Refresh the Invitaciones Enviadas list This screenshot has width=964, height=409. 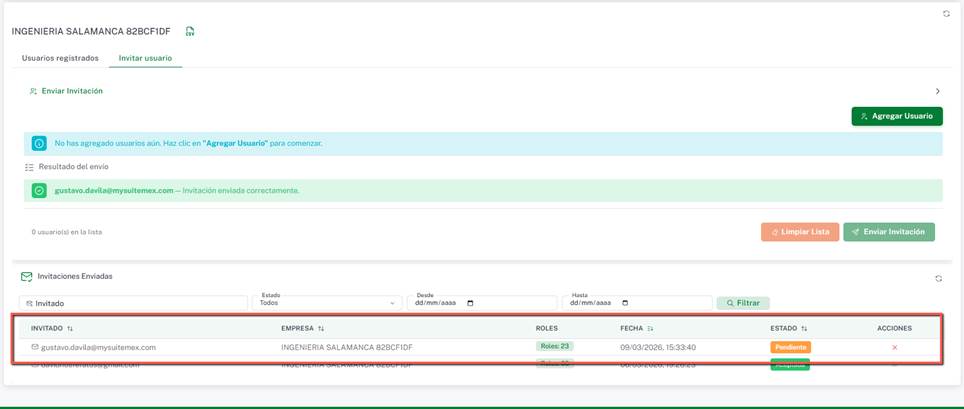click(x=938, y=279)
